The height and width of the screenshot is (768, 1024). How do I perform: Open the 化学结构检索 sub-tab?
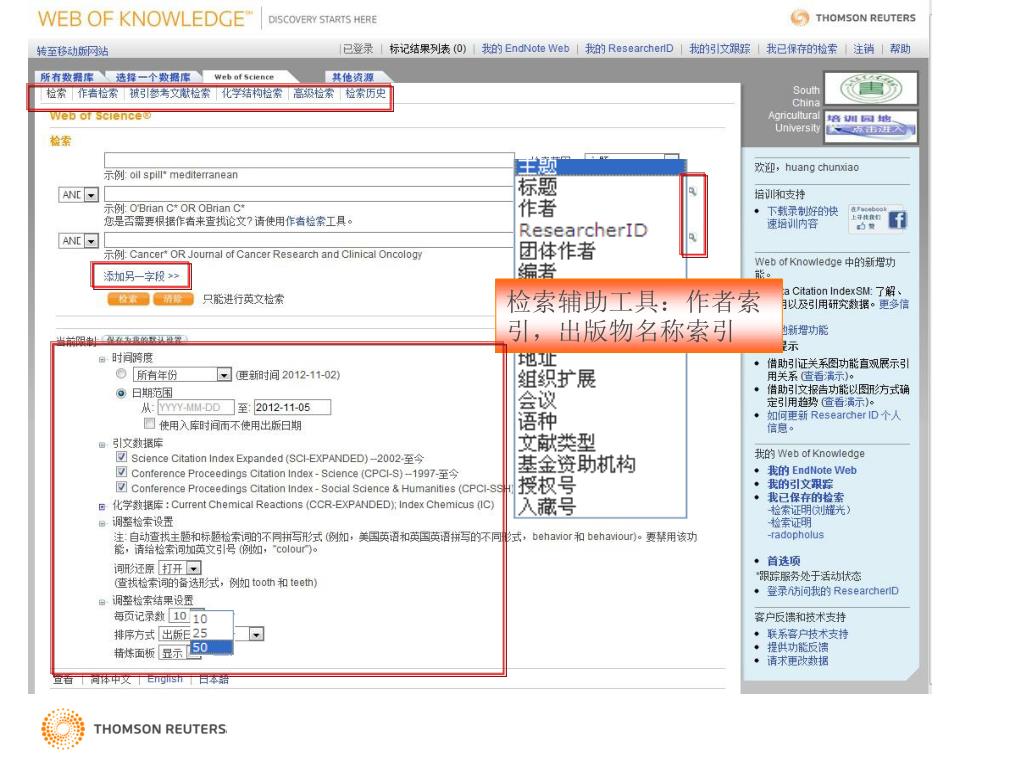251,93
